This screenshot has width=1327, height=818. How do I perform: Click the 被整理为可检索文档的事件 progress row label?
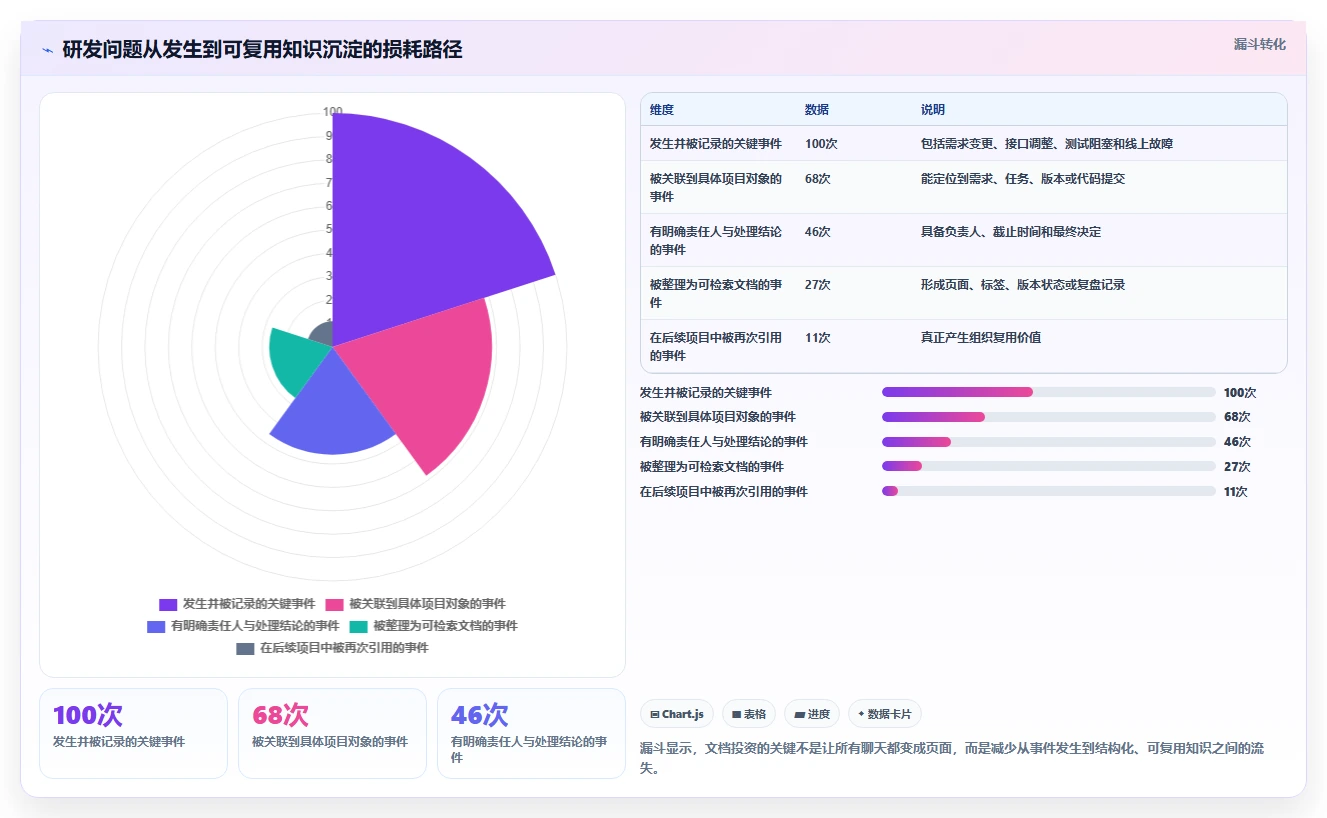[712, 467]
